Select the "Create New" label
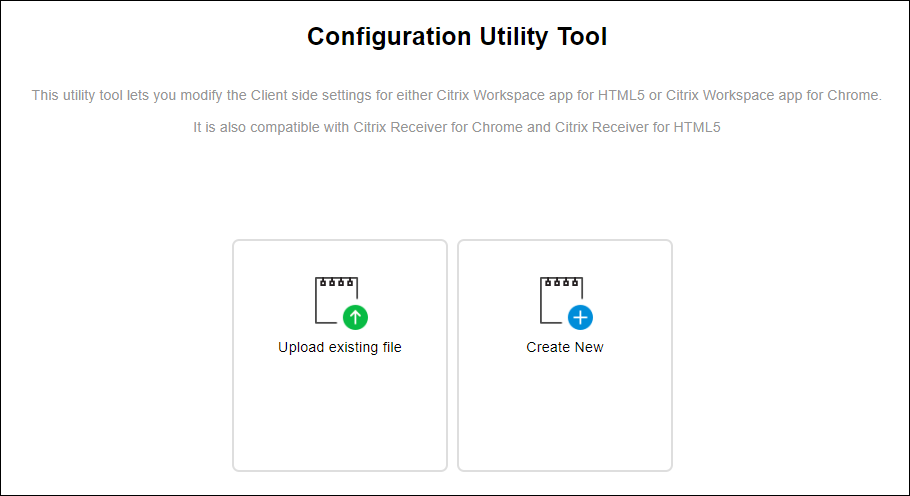 click(565, 348)
